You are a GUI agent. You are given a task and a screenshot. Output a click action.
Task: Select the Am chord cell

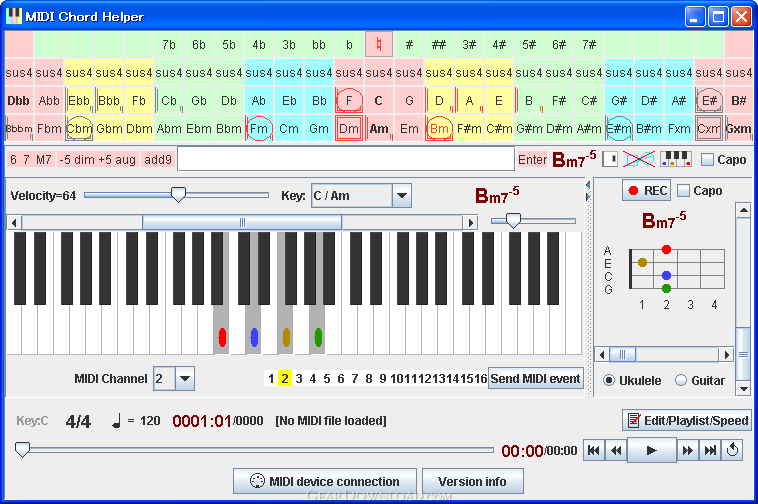(x=379, y=129)
